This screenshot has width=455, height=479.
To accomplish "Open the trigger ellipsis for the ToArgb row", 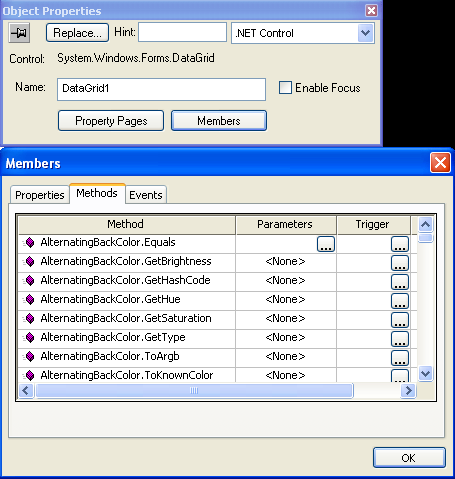I will pyautogui.click(x=400, y=358).
